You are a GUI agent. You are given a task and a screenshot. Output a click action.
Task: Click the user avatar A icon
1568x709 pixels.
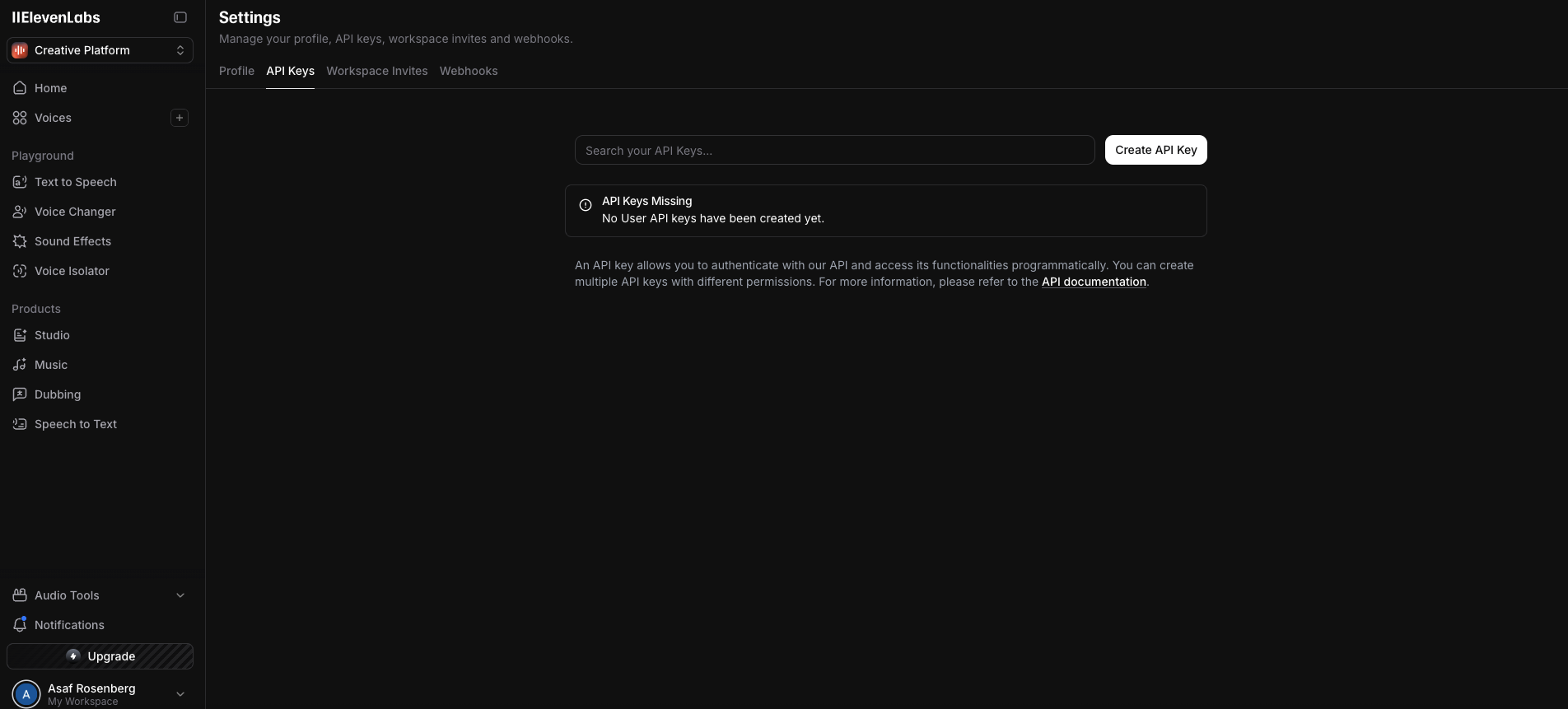(26, 694)
